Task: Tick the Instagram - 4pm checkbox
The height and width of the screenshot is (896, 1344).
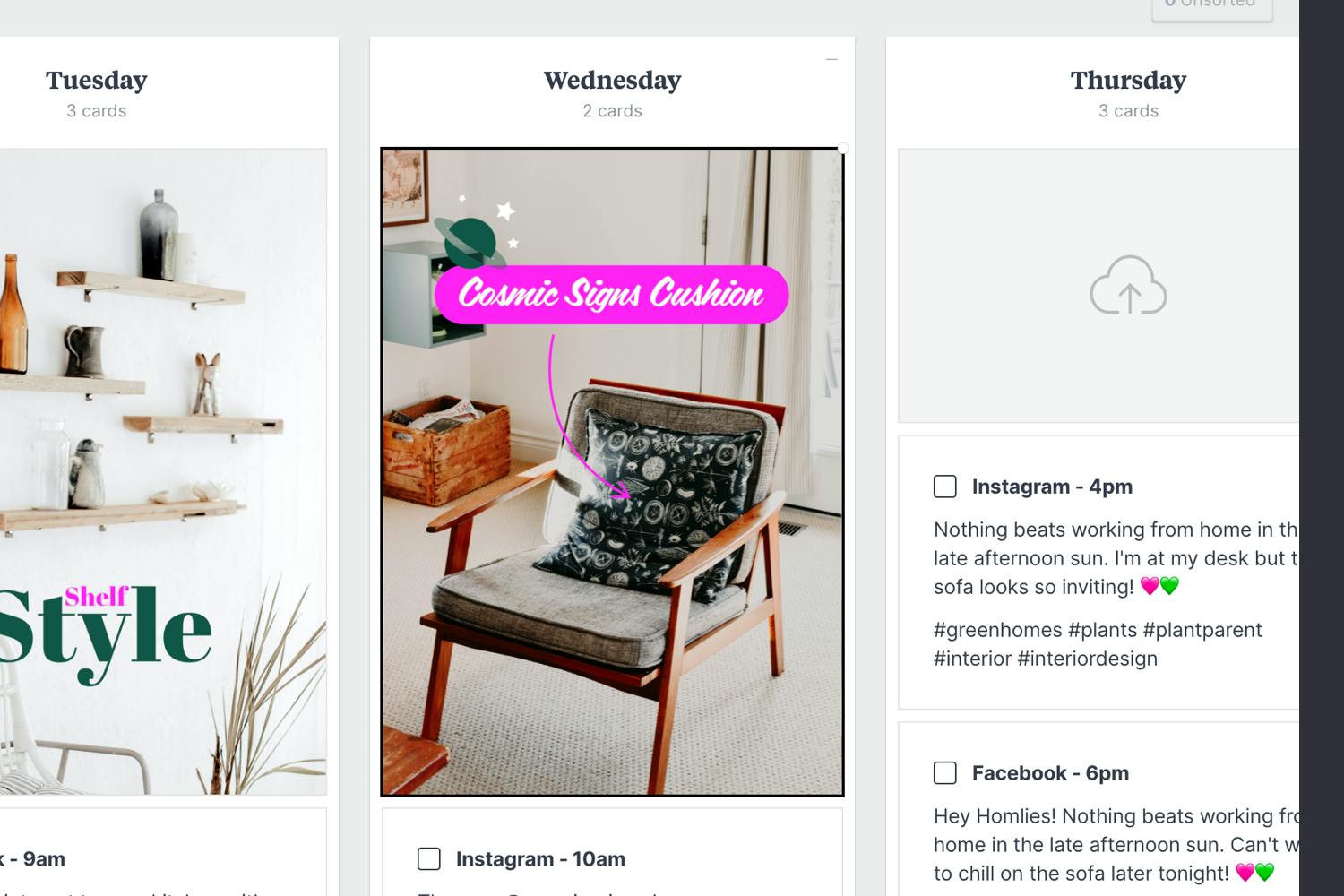Action: pos(945,487)
